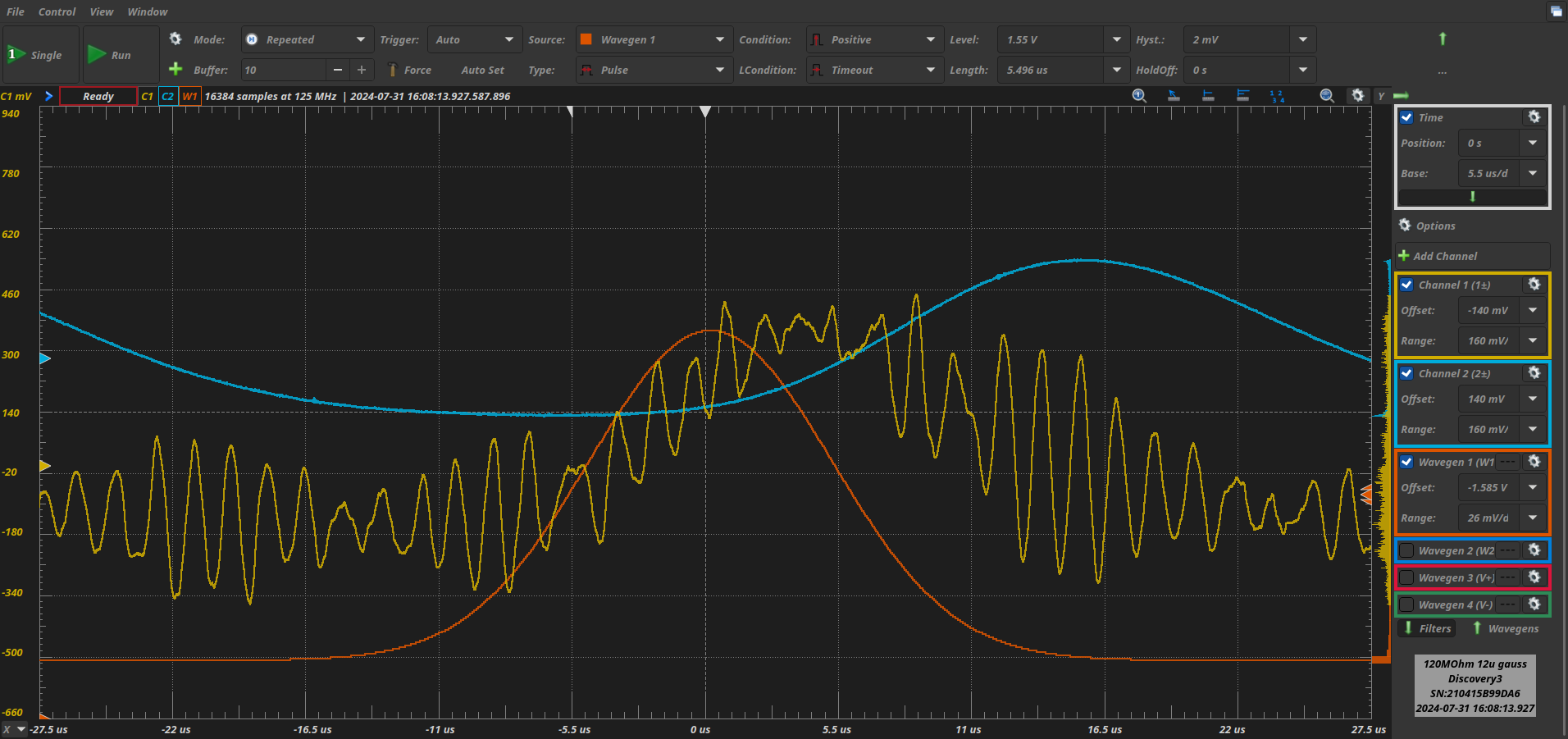Toggle the W1 channel label tab

pos(189,96)
